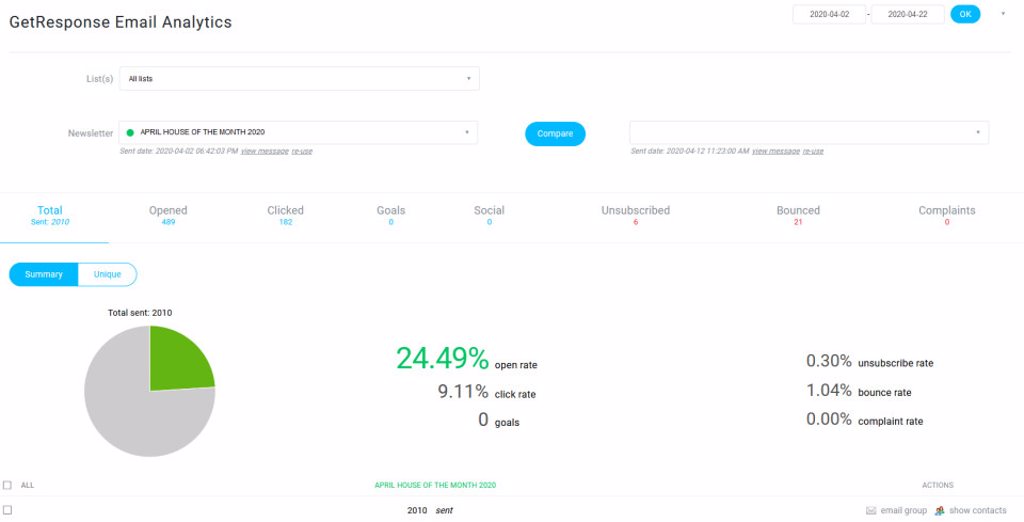Expand the small arrow next to the OK button
This screenshot has width=1024, height=522.
click(1003, 14)
